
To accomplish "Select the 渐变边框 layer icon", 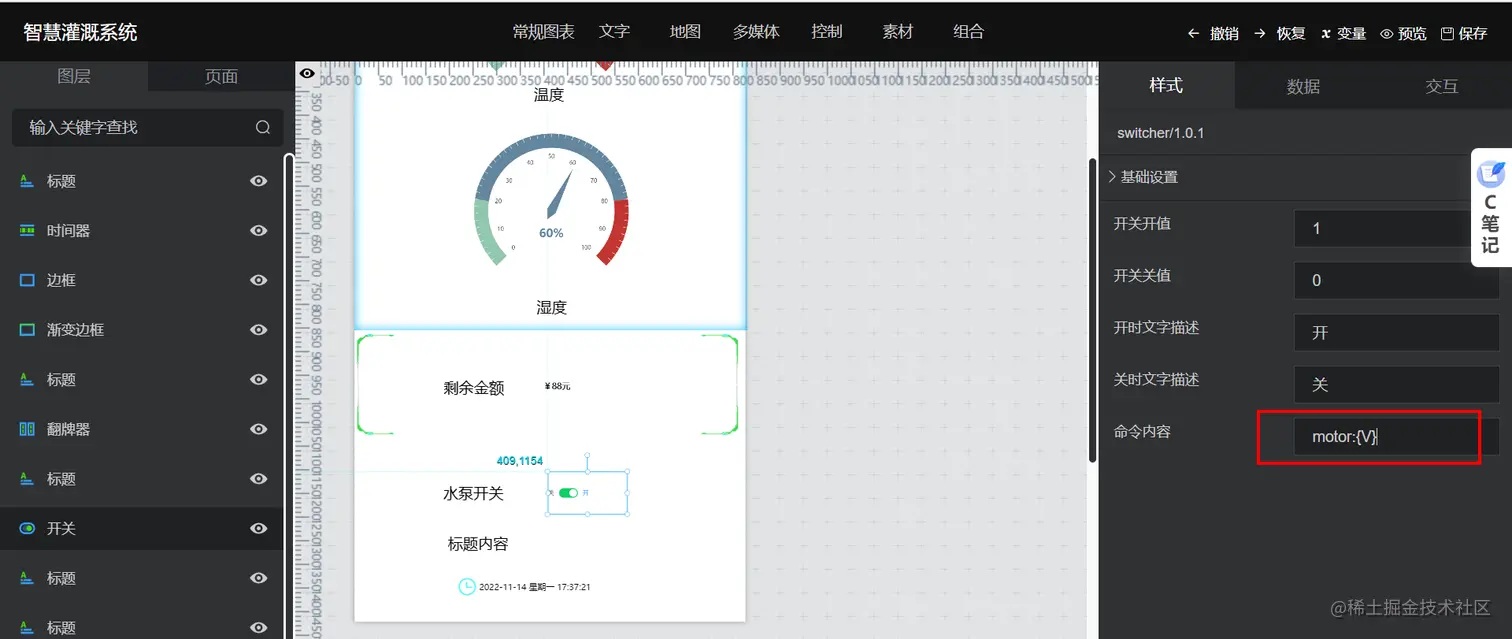I will (27, 329).
